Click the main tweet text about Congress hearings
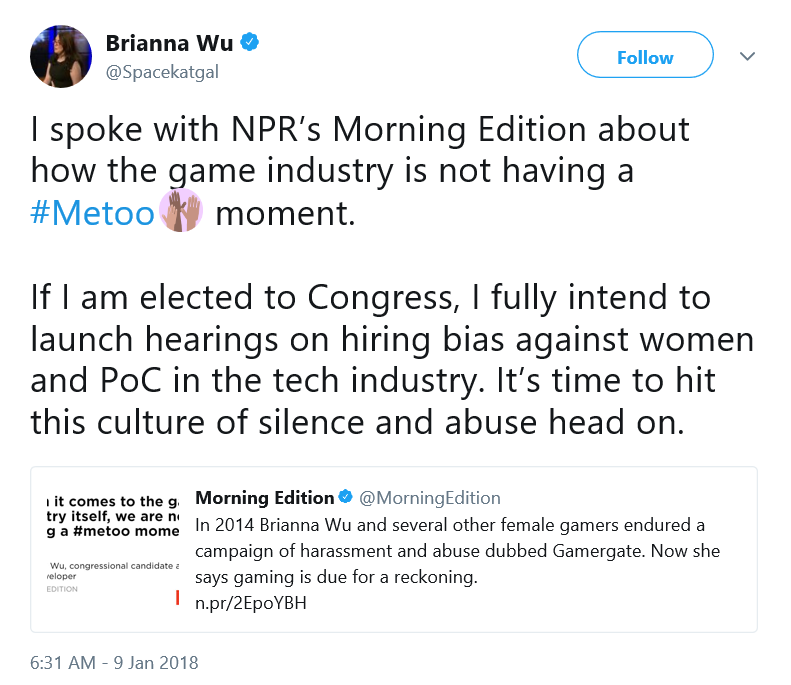 coord(392,359)
